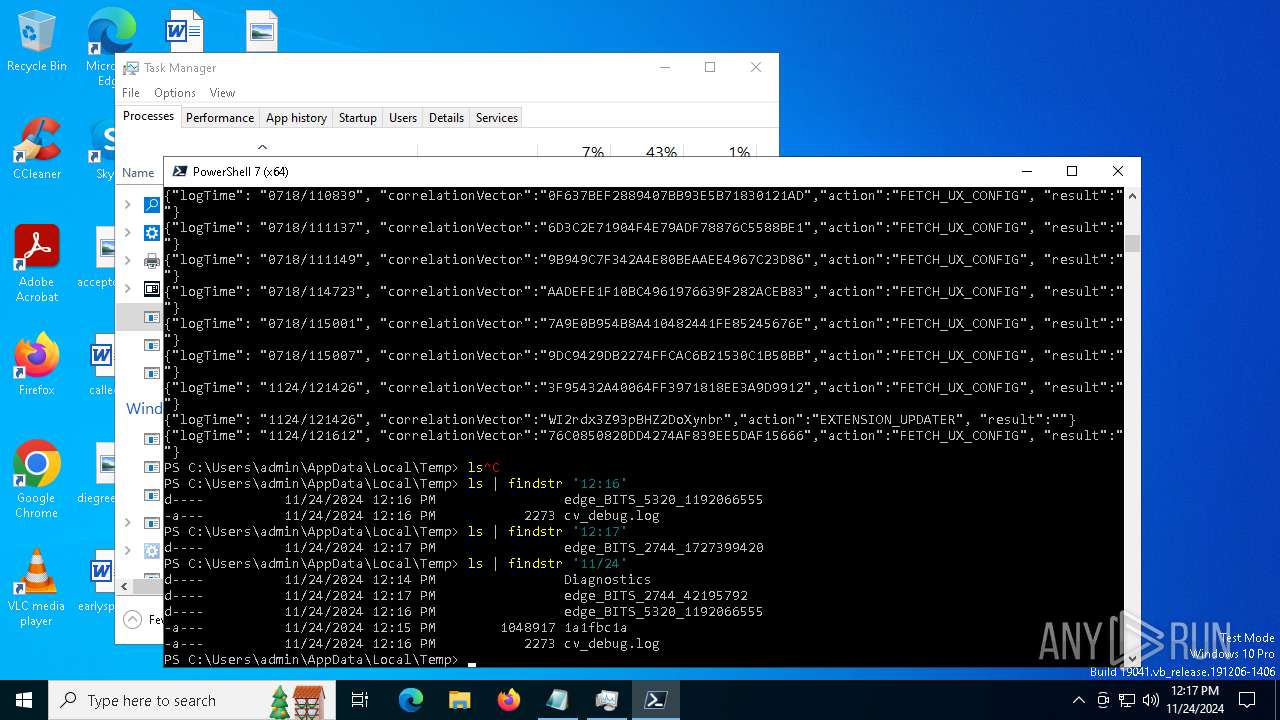The height and width of the screenshot is (720, 1280).
Task: Select the printer process icon in Task Manager
Action: 152,261
